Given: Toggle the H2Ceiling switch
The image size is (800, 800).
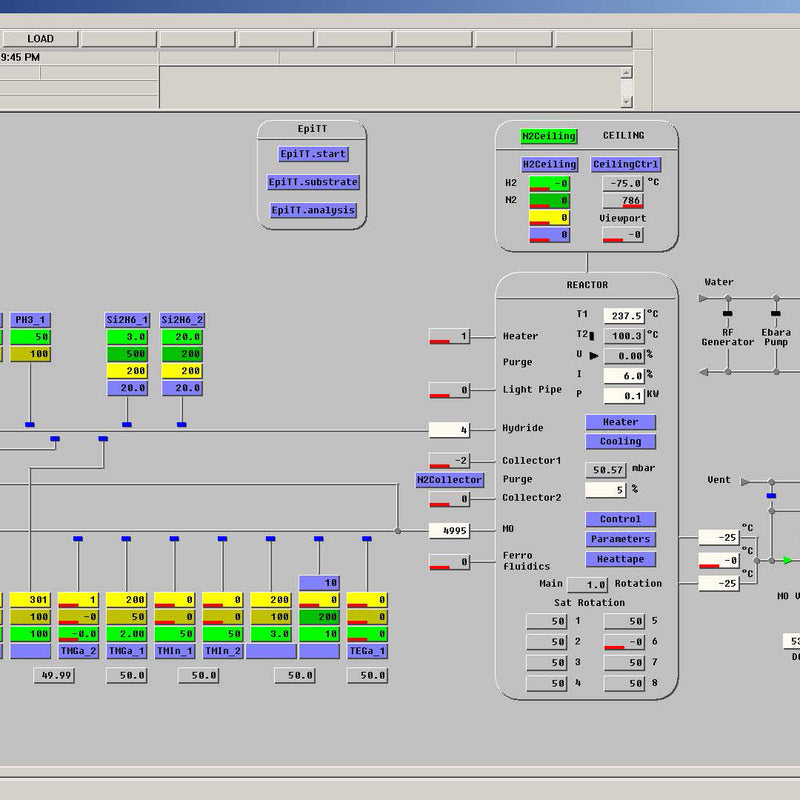Looking at the screenshot, I should tap(549, 164).
